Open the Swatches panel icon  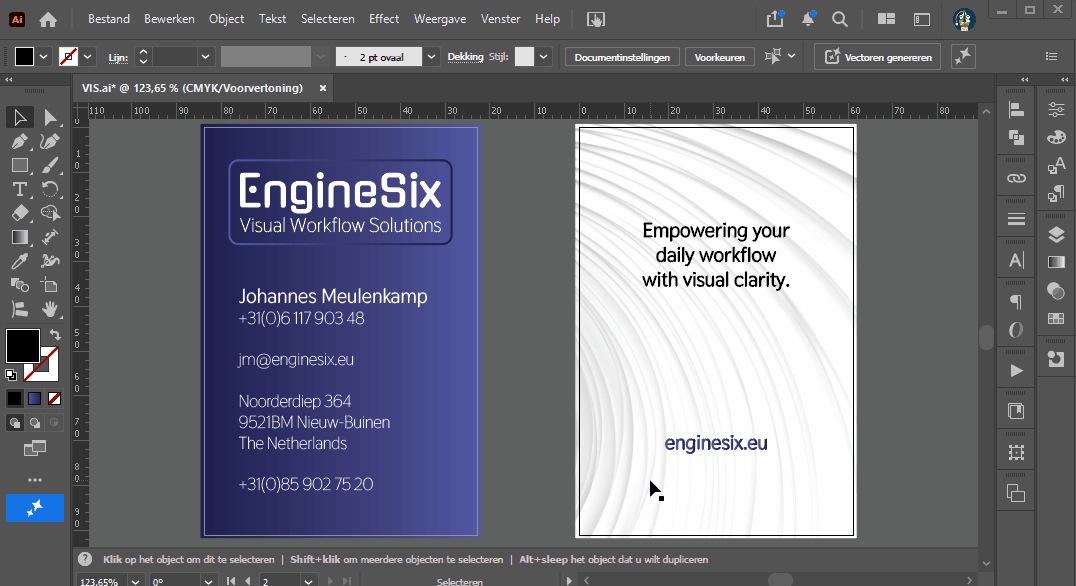coord(1056,318)
